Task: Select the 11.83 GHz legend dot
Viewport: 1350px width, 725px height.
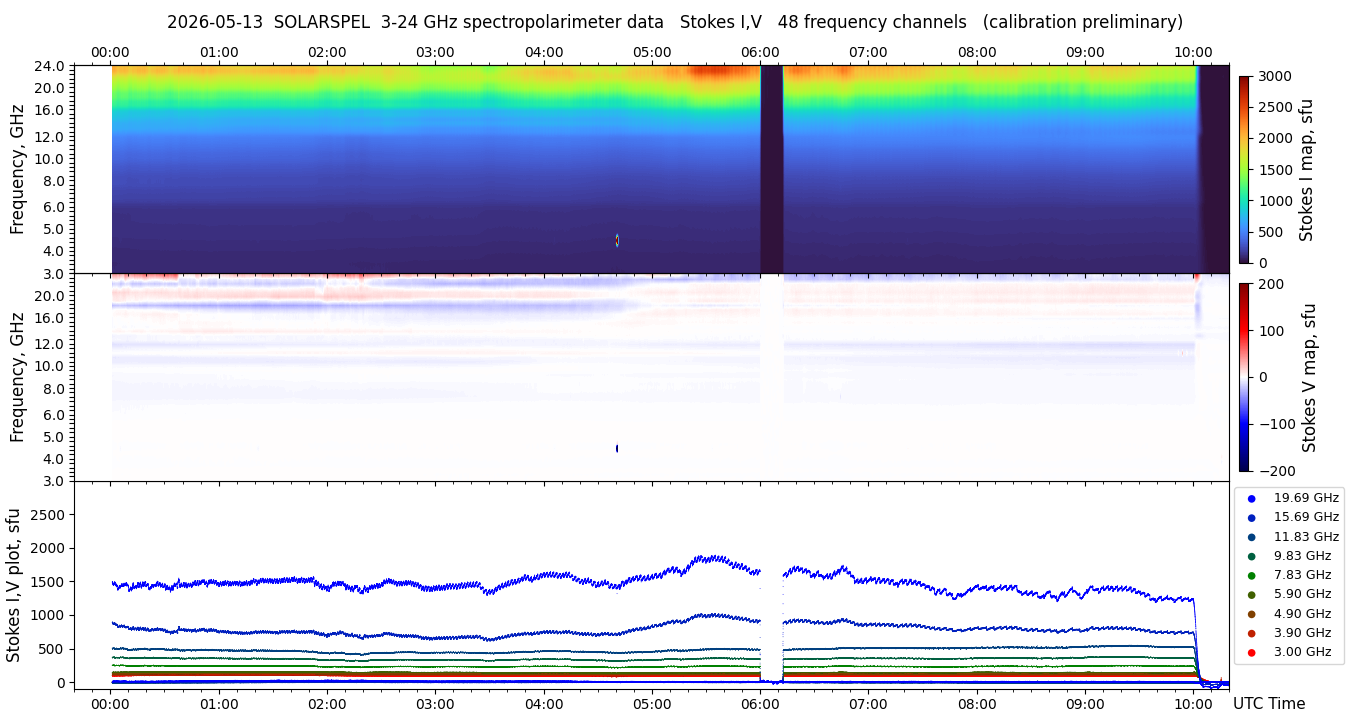Action: coord(1251,537)
